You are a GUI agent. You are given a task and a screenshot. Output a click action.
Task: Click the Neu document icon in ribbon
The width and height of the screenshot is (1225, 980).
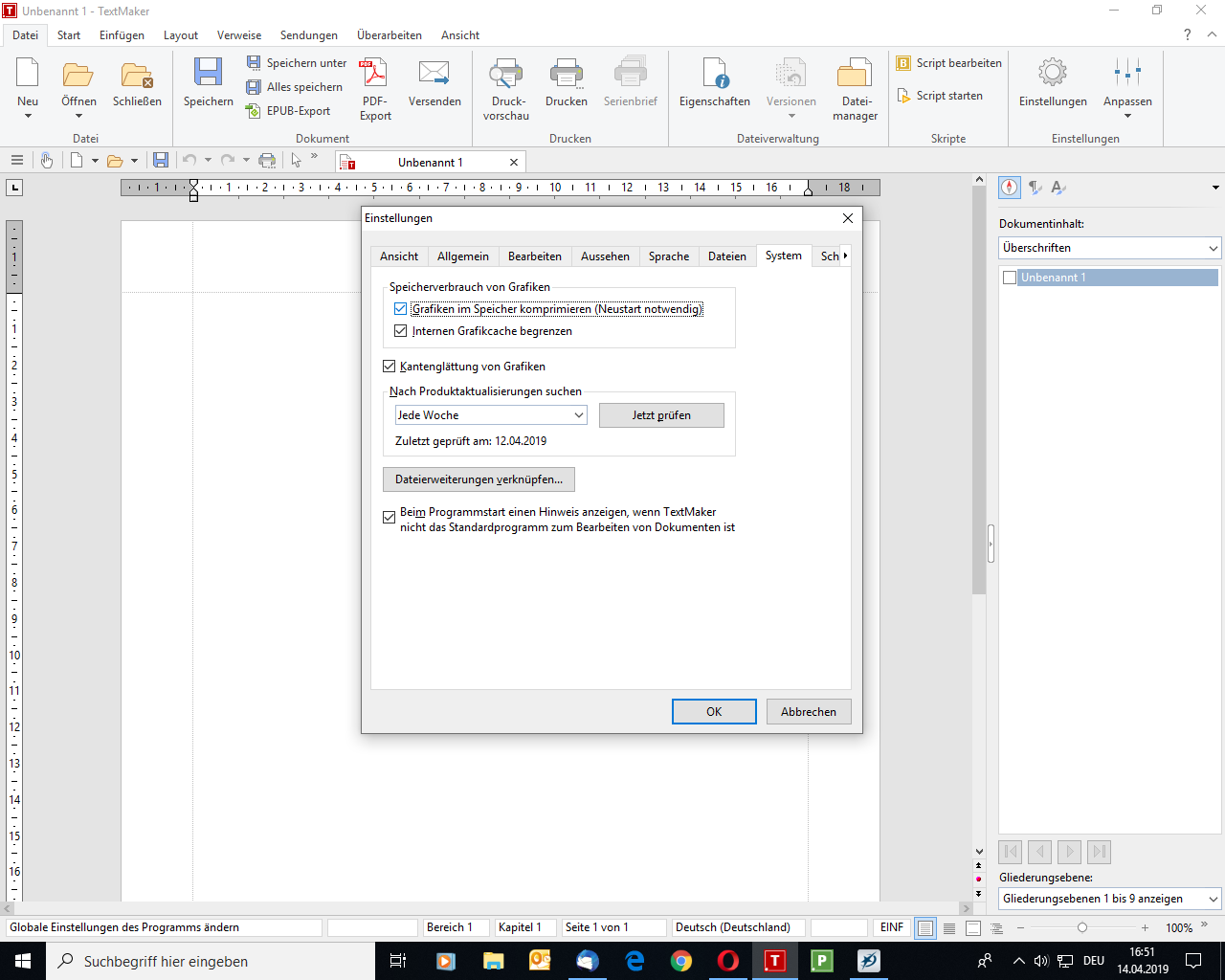[x=28, y=74]
